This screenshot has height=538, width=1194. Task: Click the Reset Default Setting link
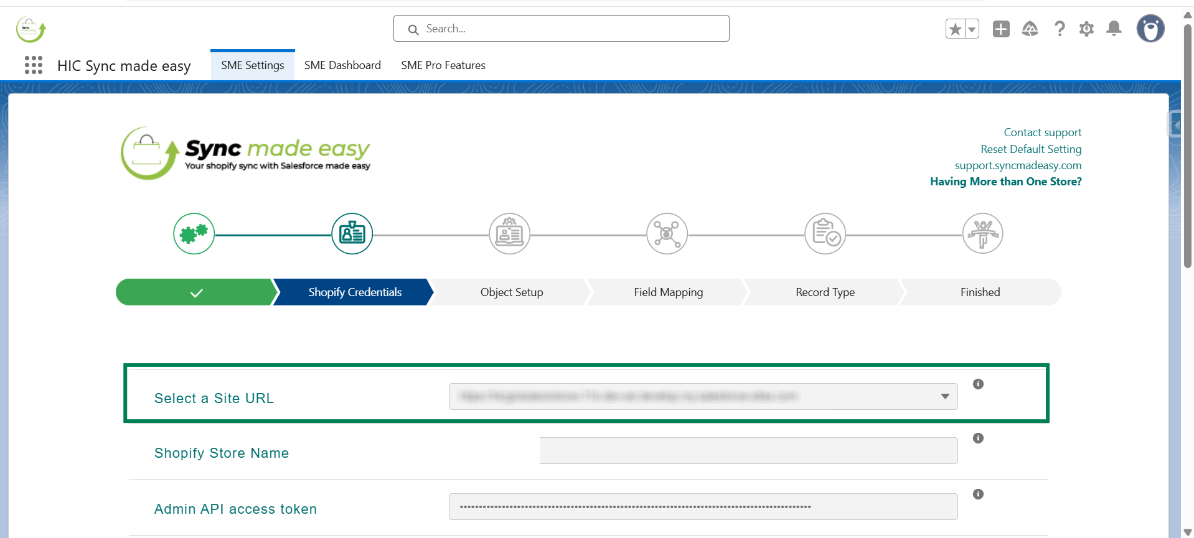point(1031,149)
